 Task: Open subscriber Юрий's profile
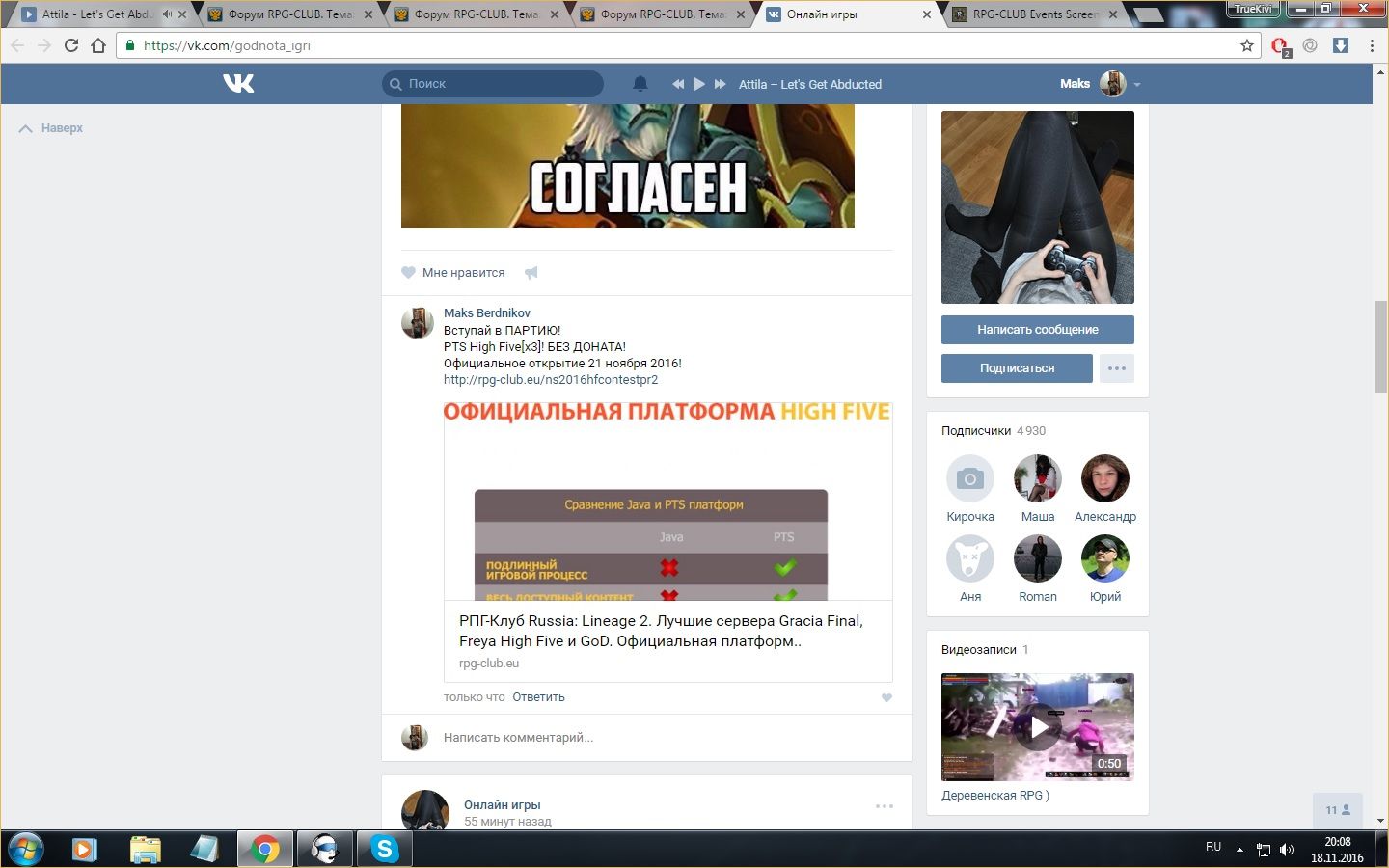[x=1105, y=569]
